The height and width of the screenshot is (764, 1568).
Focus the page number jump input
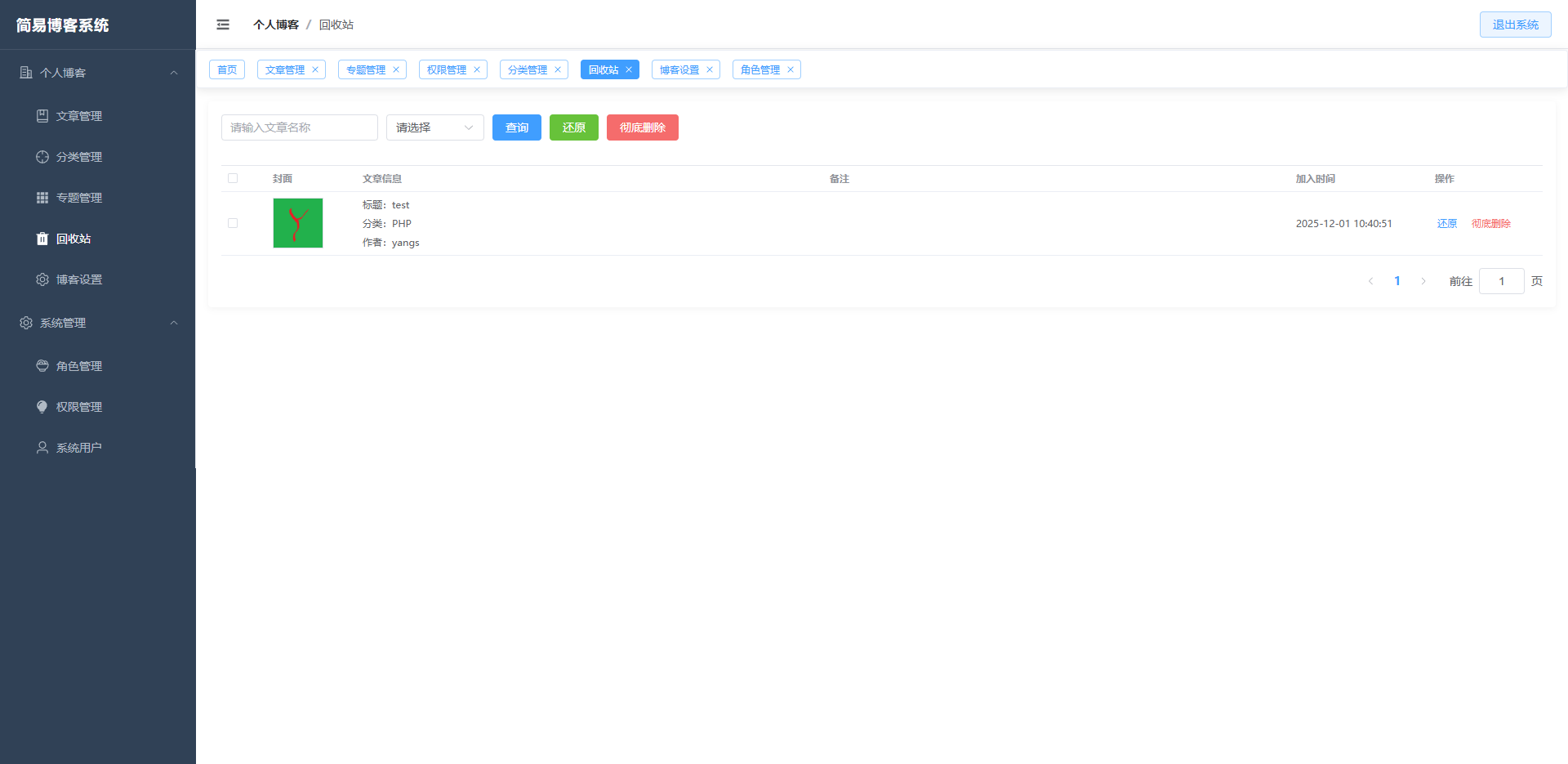[x=1502, y=281]
